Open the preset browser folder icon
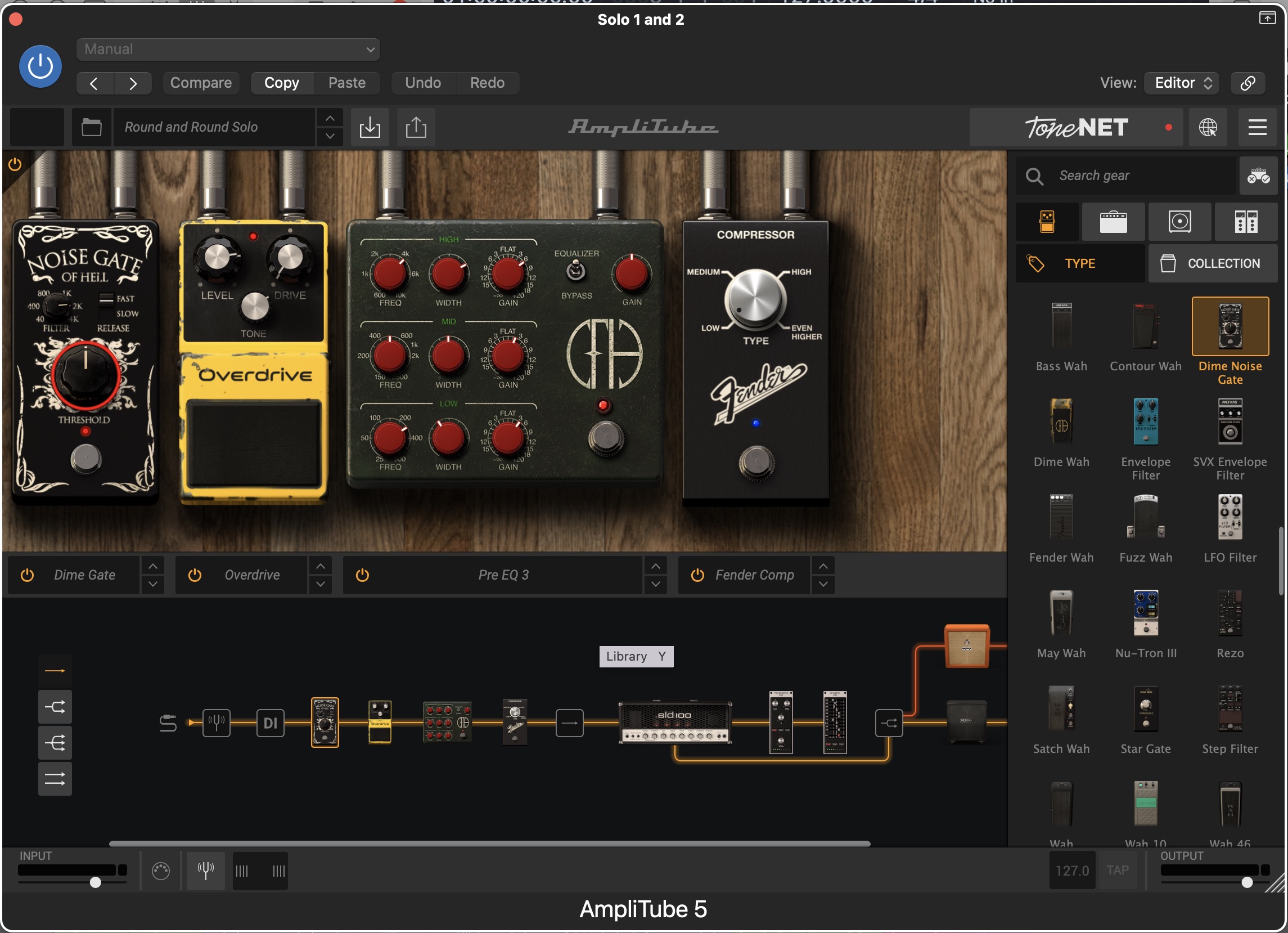 point(92,127)
